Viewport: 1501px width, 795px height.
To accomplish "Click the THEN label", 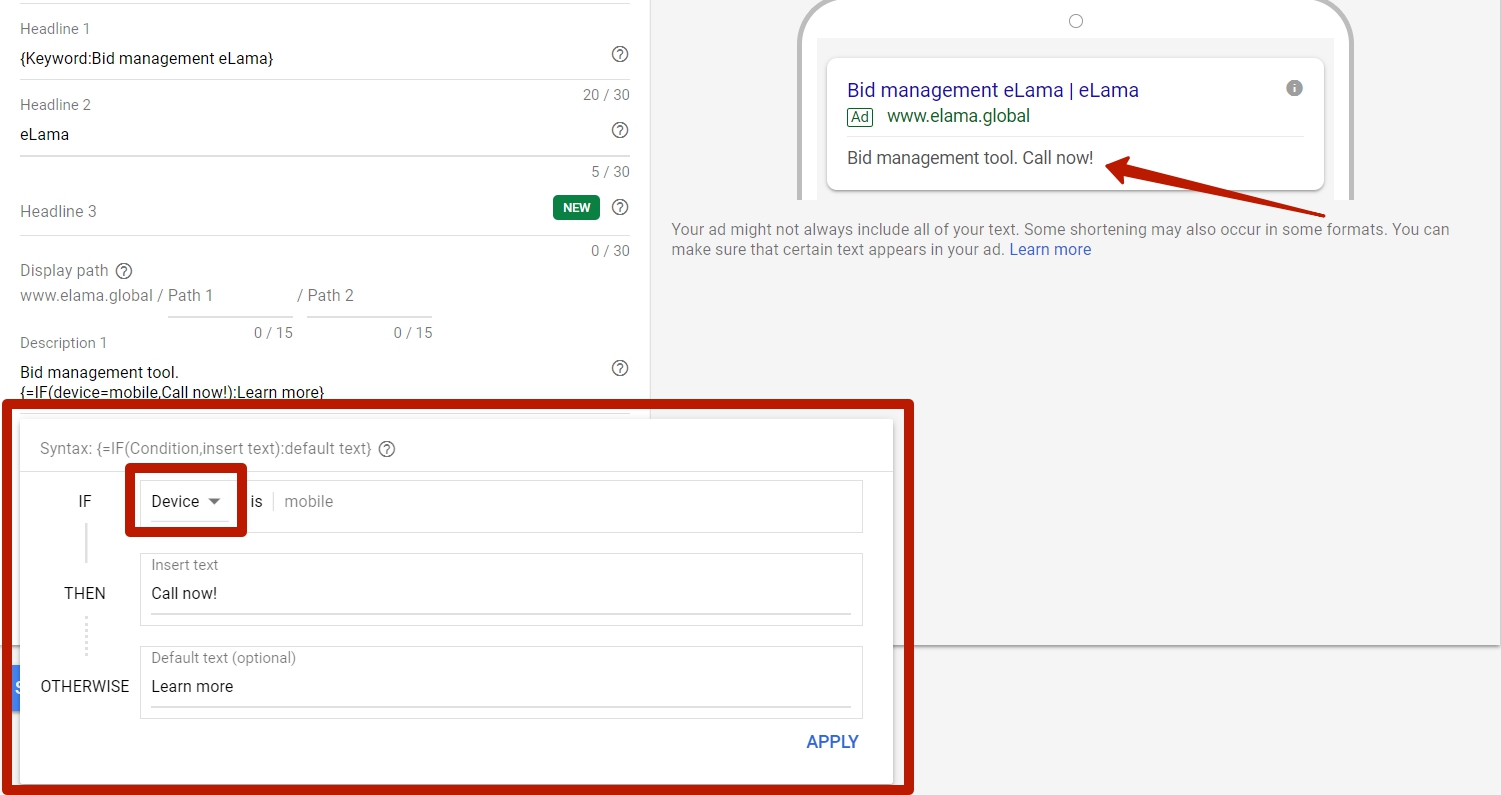I will click(85, 594).
